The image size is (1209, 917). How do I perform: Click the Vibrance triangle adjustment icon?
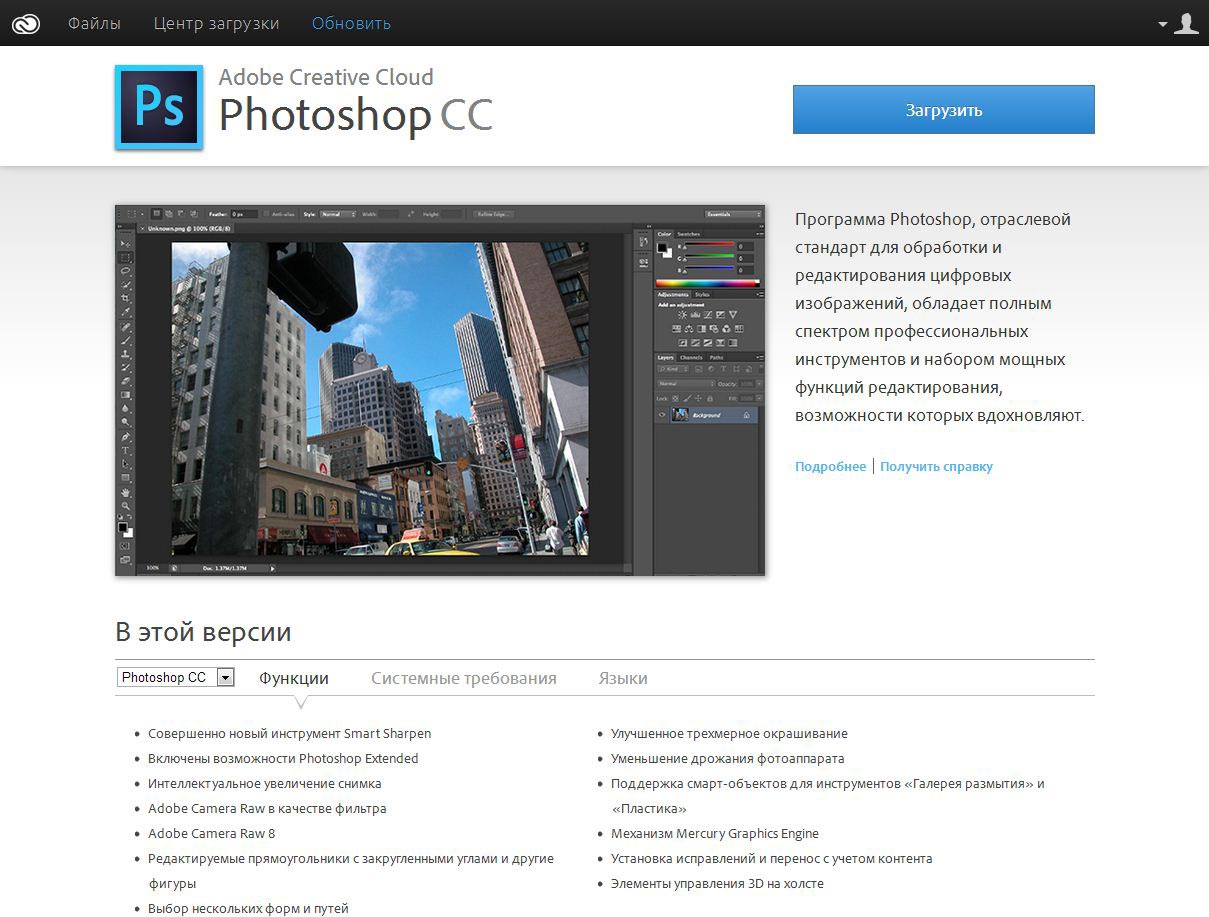click(x=733, y=315)
